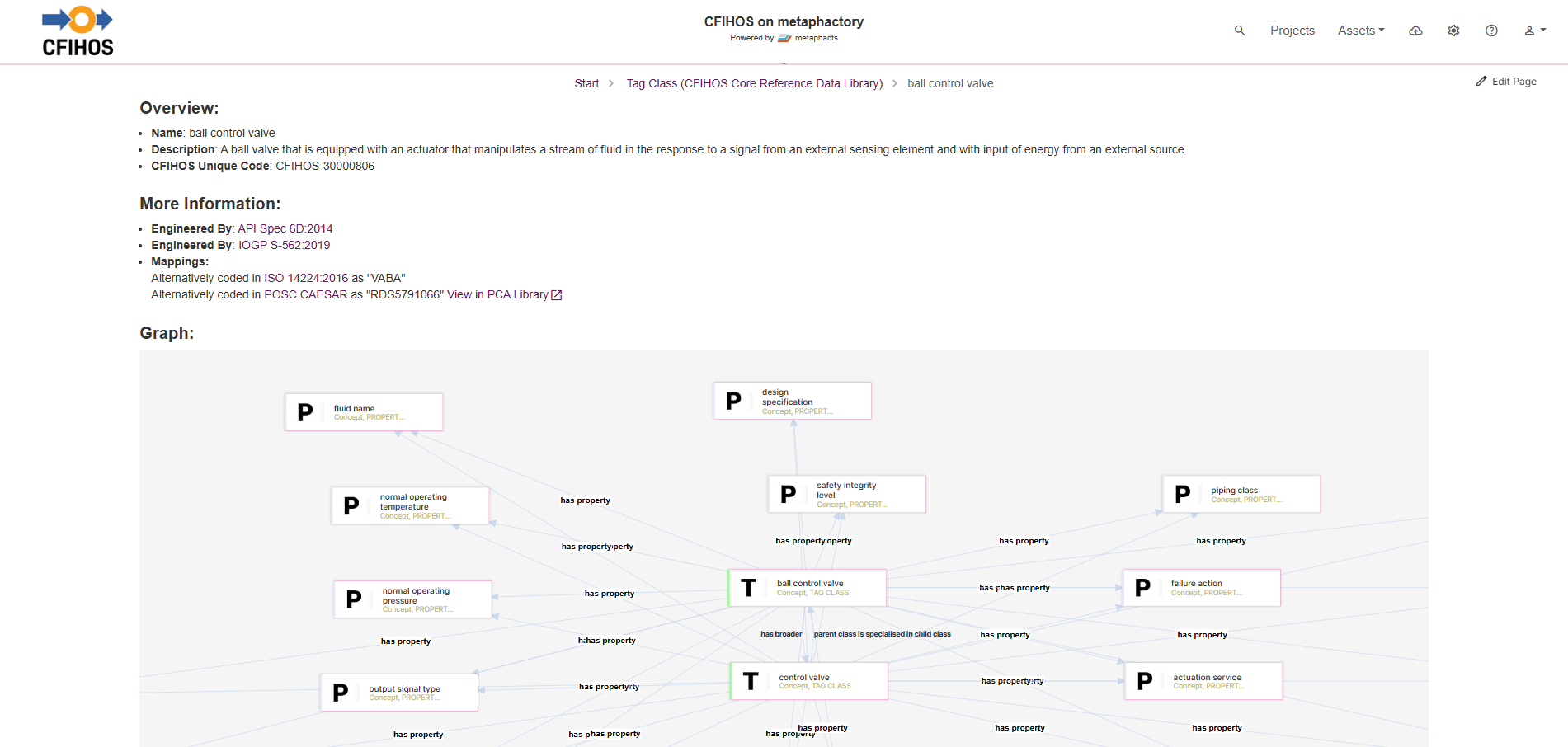Click the ball control valve breadcrumb text

pos(950,83)
